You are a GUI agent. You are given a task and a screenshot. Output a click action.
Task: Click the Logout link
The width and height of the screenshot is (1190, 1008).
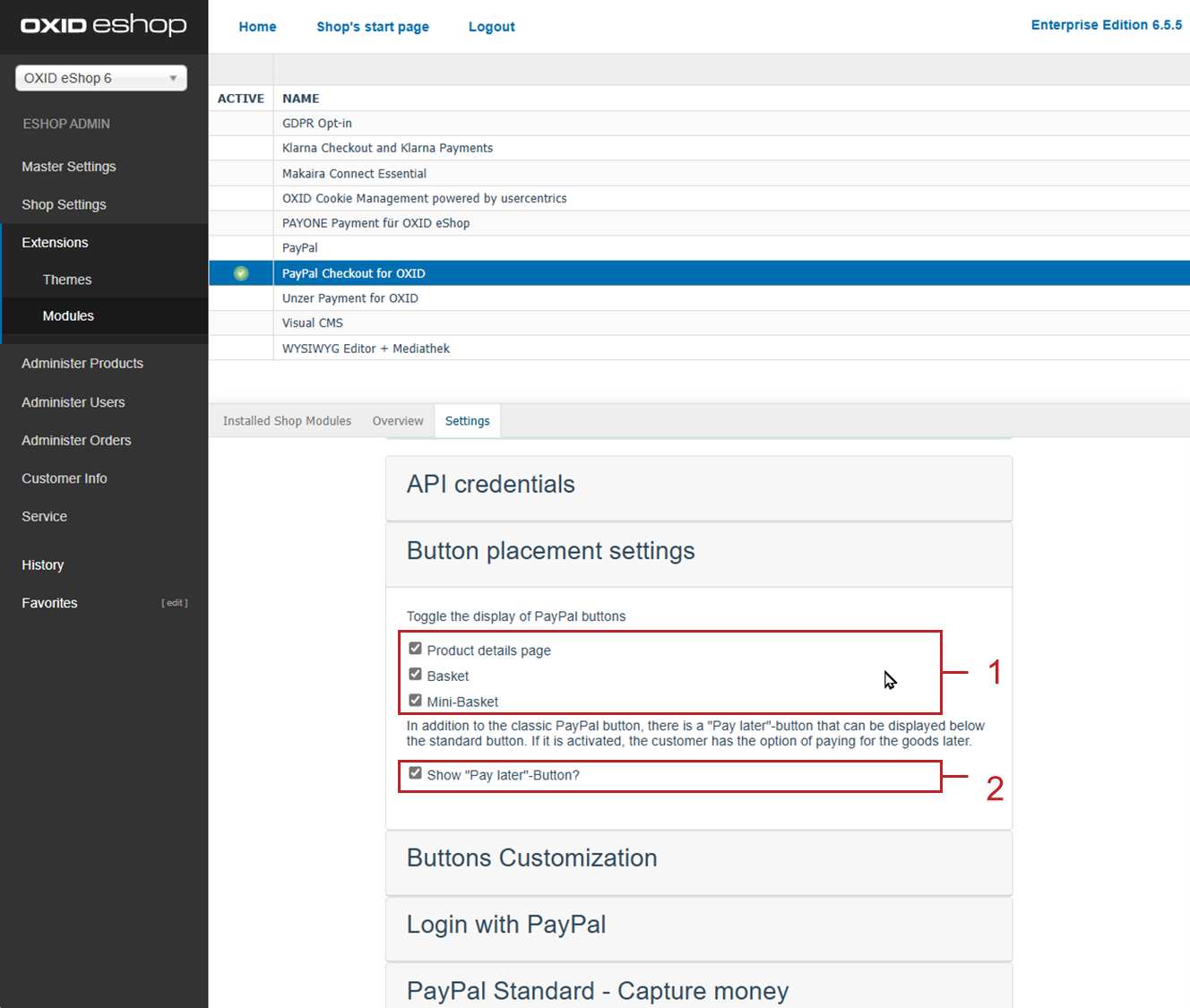pos(491,27)
